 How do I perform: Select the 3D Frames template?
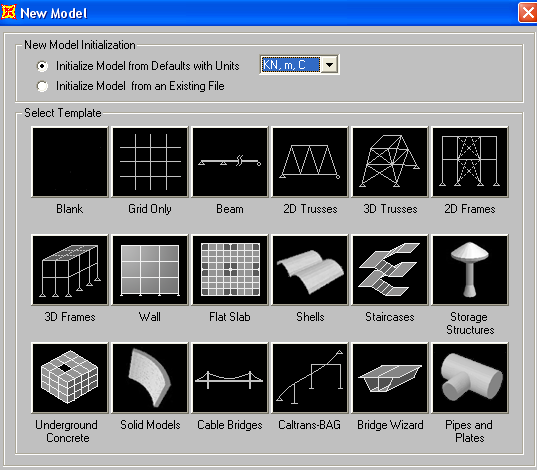[70, 270]
